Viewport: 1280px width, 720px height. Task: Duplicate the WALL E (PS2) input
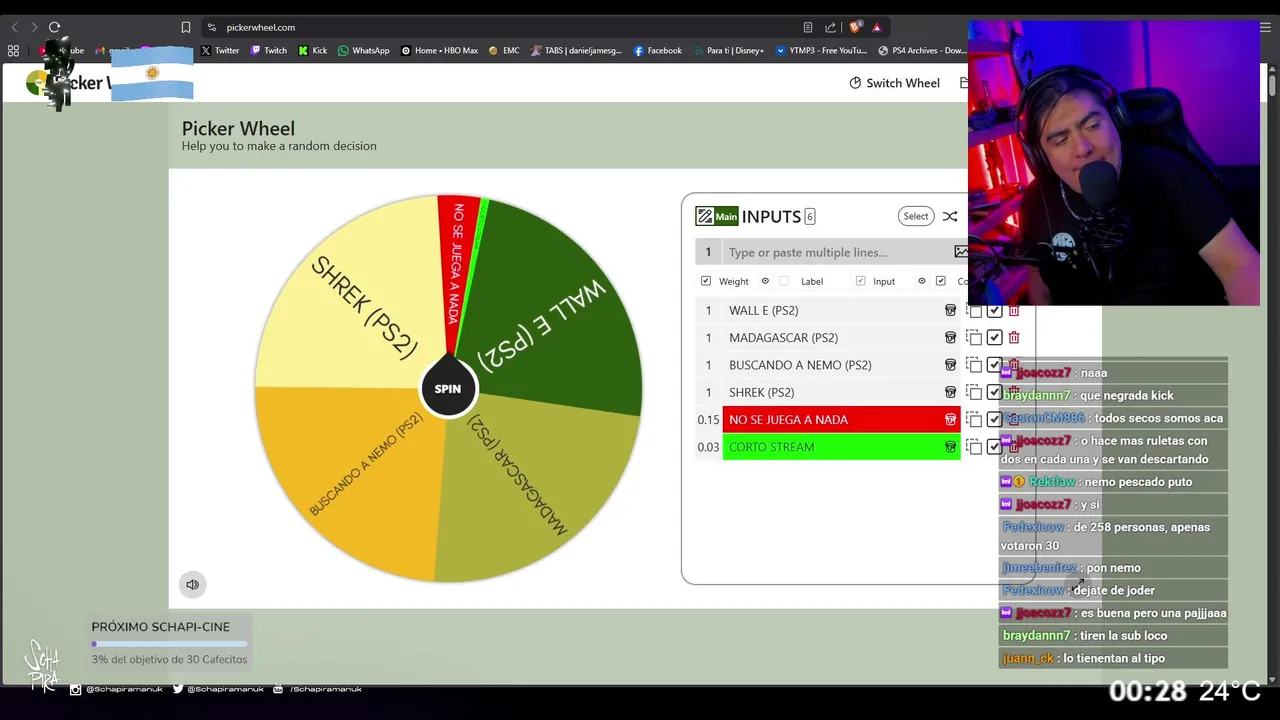click(x=974, y=310)
